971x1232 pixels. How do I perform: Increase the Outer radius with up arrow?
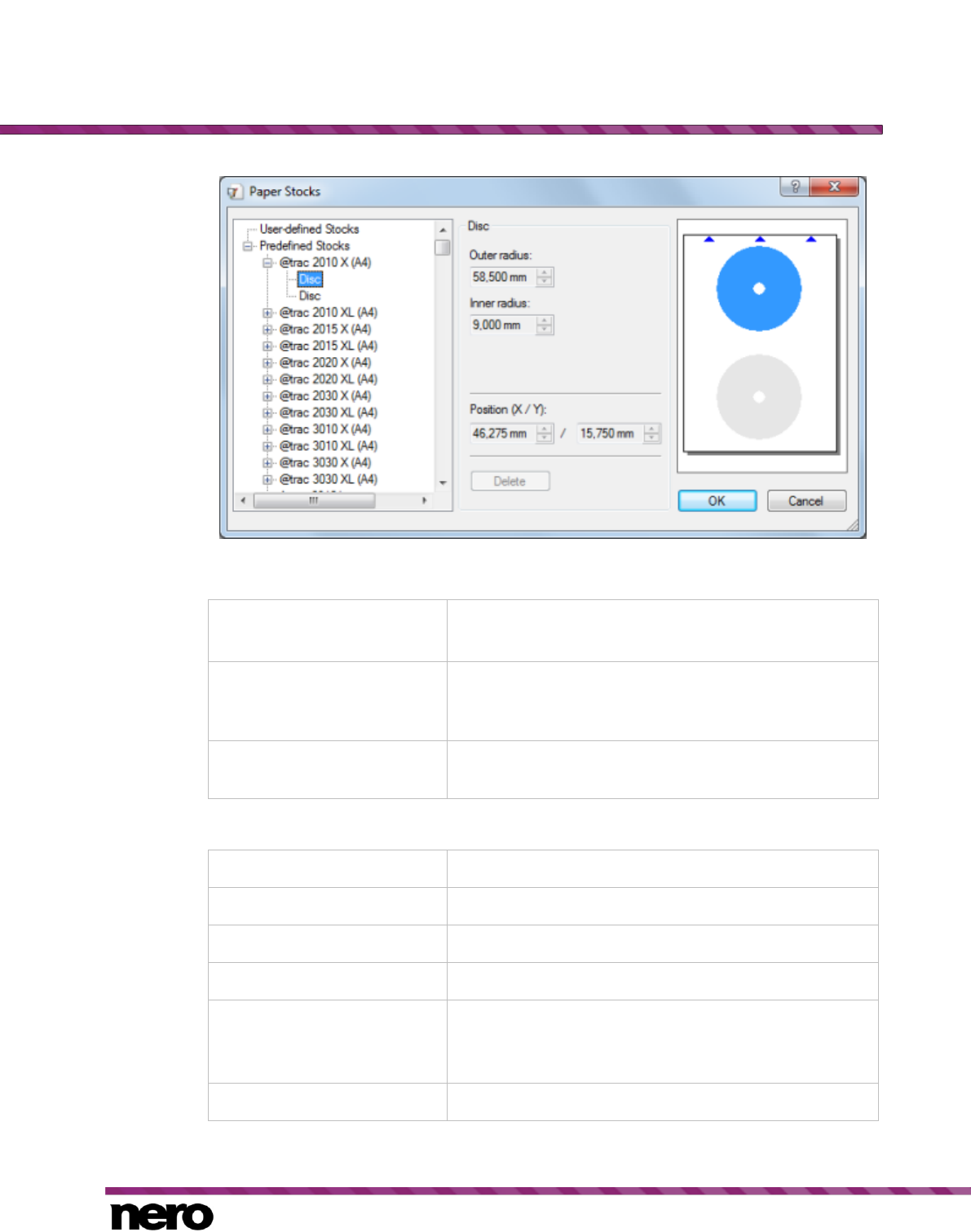coord(545,272)
